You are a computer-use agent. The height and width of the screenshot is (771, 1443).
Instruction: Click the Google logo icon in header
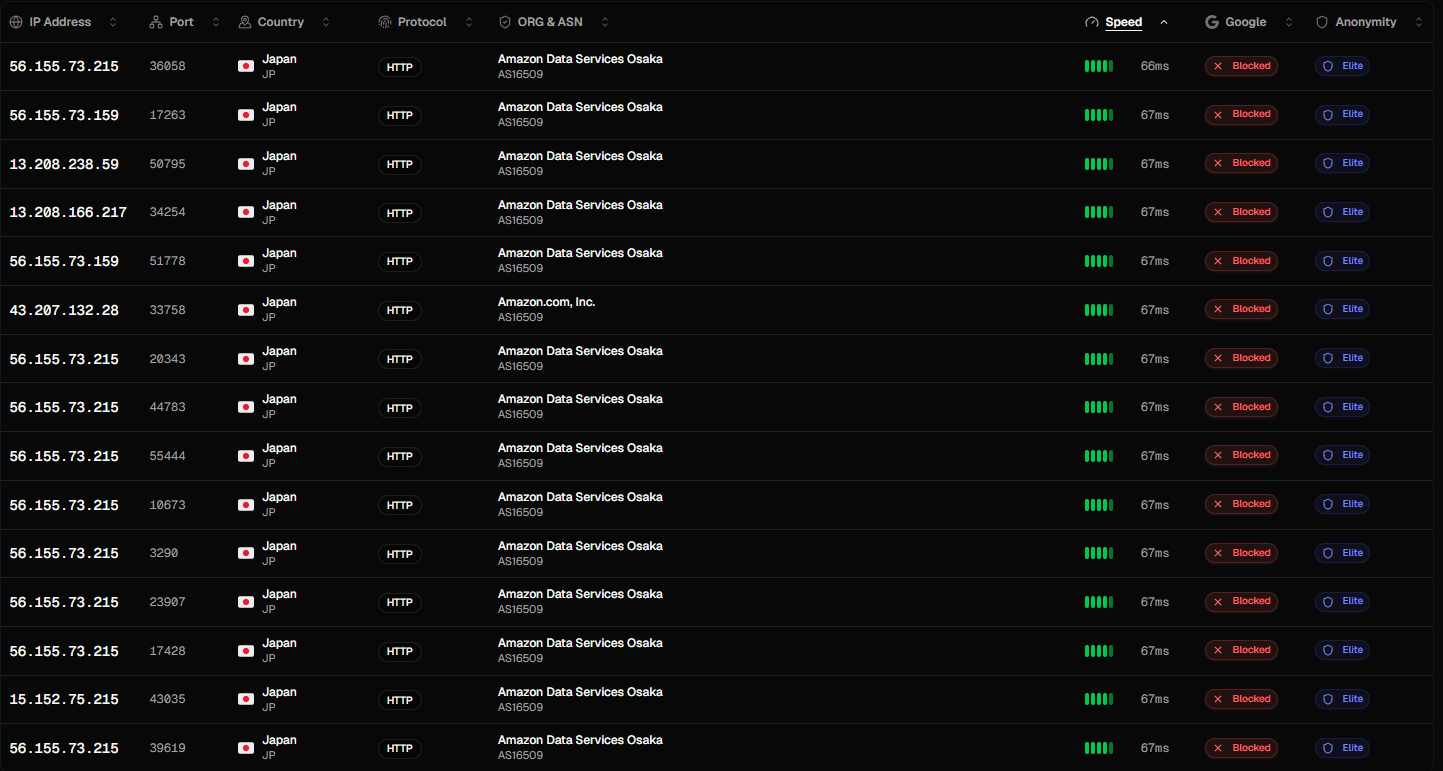[x=1212, y=22]
